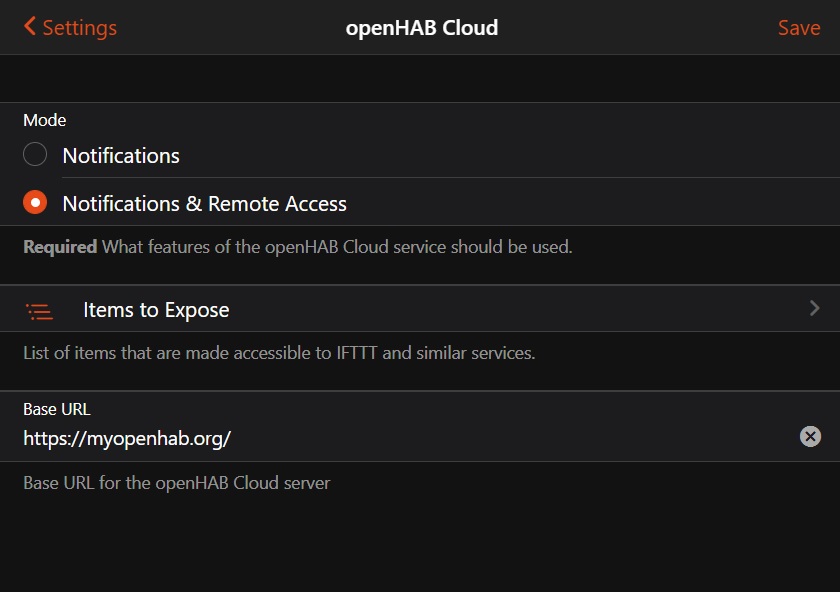
Task: Save the openHAB Cloud configuration
Action: (799, 28)
